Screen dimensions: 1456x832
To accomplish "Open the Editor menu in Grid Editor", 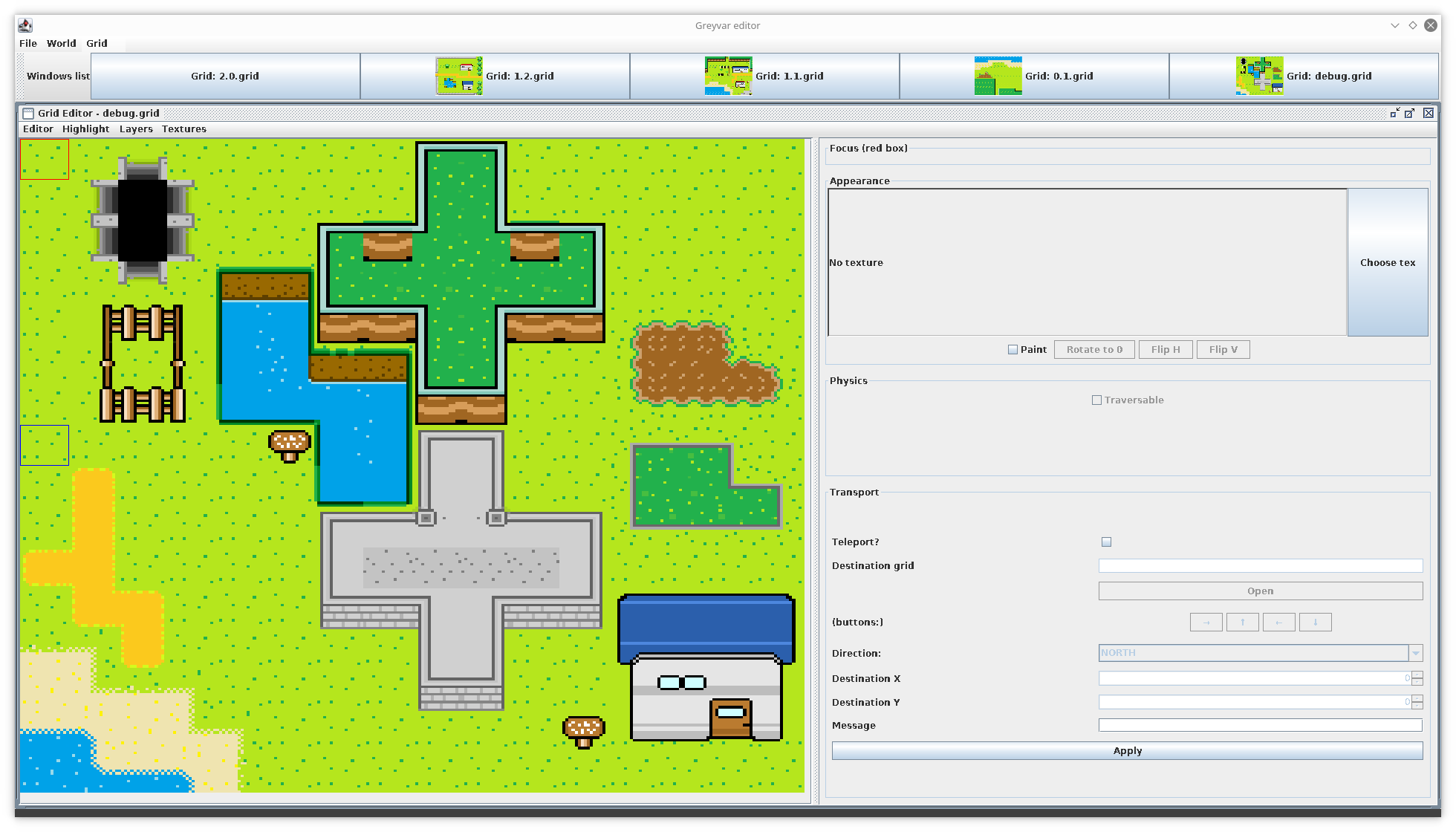I will [x=38, y=129].
